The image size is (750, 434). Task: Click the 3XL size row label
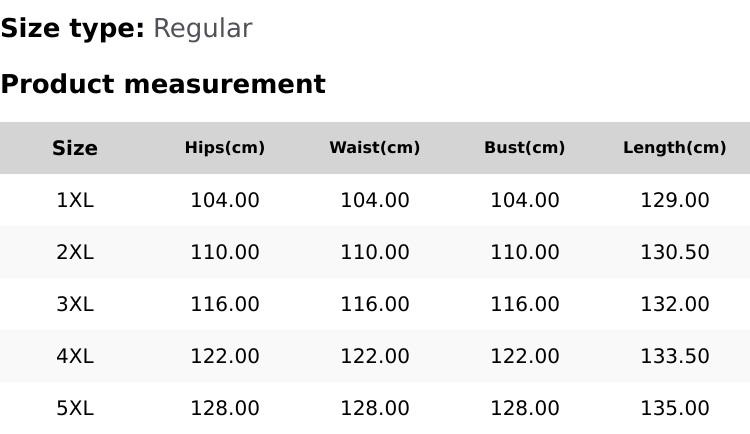click(75, 304)
